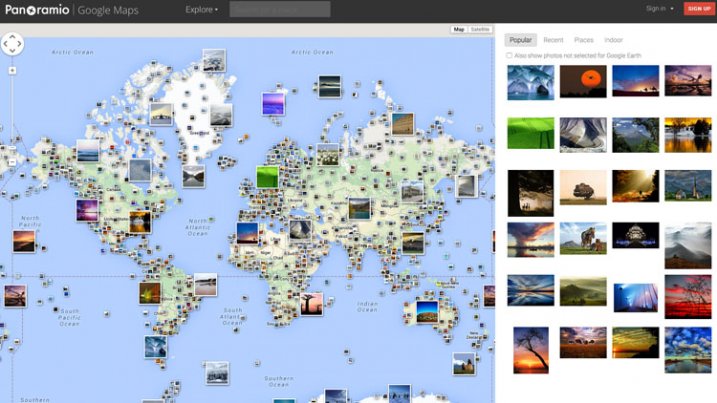Viewport: 717px width, 403px height.
Task: Open the green field photo marker on map
Action: (x=267, y=176)
